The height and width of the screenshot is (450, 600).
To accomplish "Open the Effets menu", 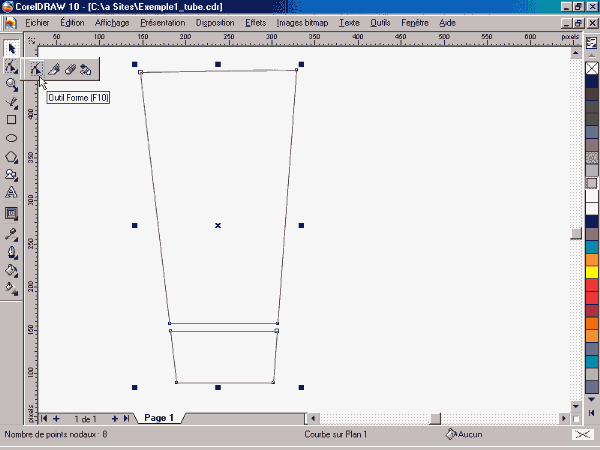I will click(x=256, y=23).
